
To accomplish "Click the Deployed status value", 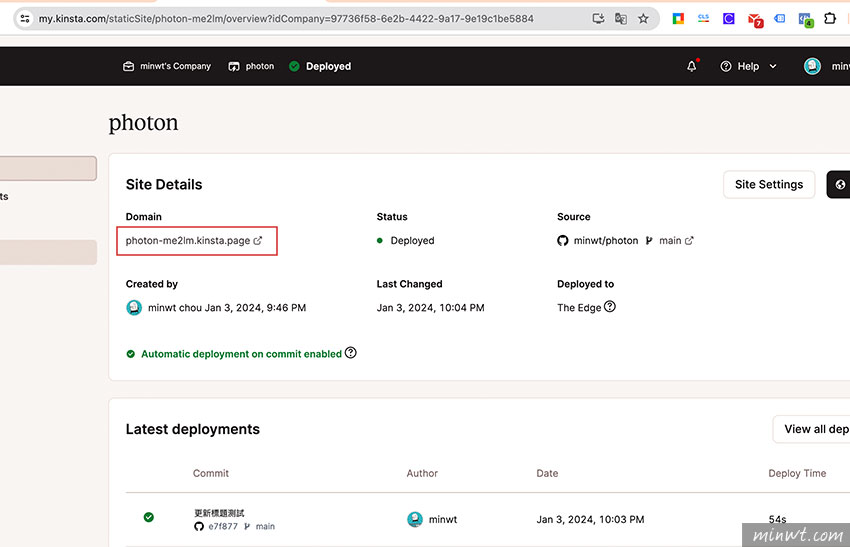I will pos(412,240).
